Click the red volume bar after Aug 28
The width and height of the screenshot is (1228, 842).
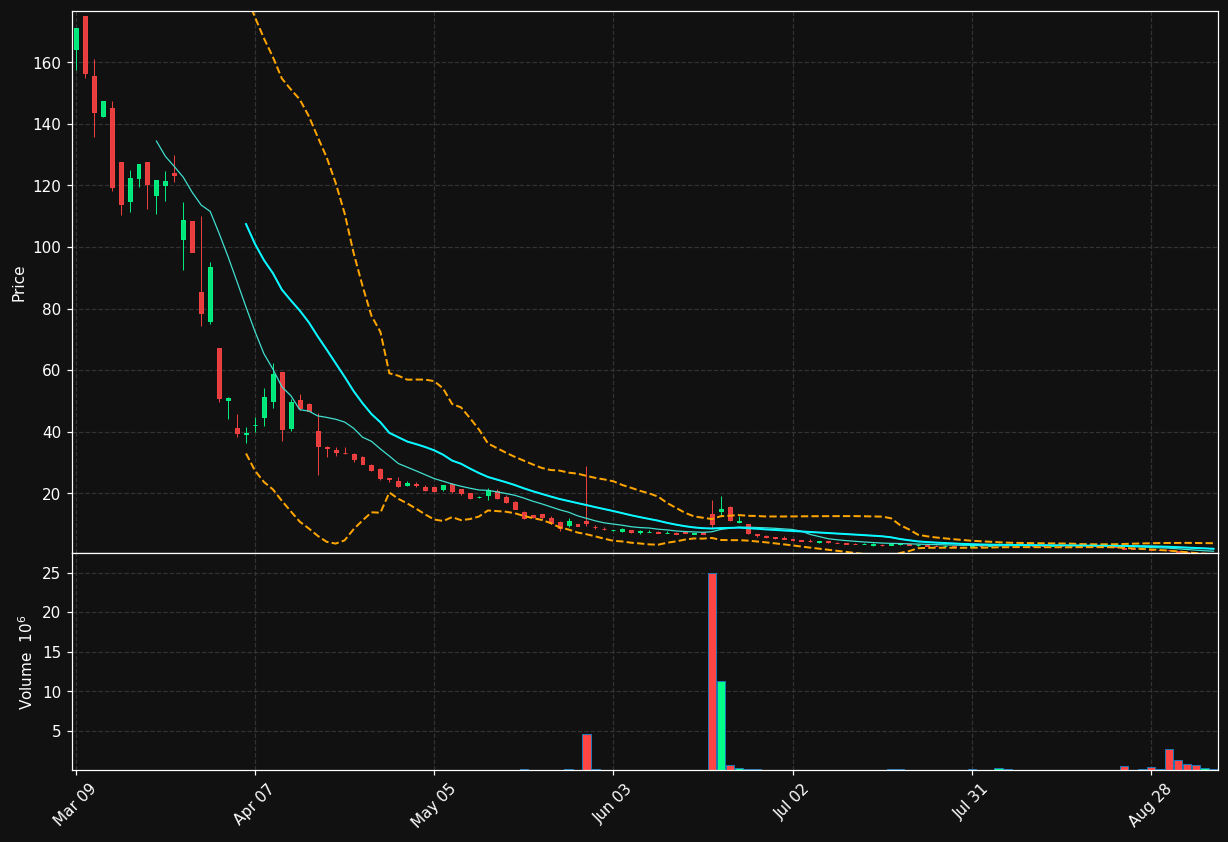[x=1169, y=759]
